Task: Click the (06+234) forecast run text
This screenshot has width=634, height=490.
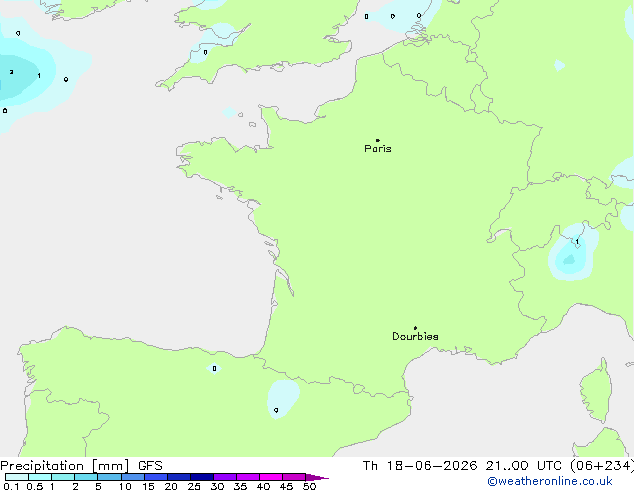Action: [x=602, y=466]
